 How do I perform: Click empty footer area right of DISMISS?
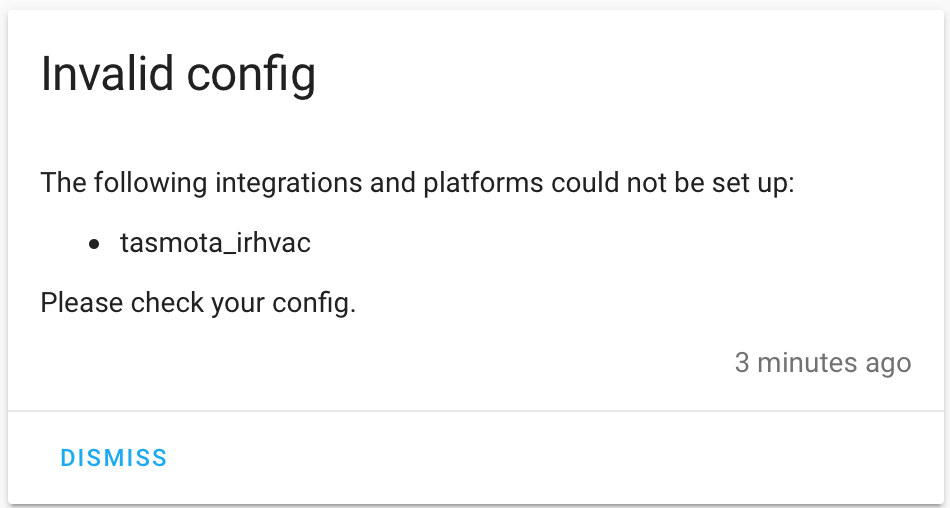point(560,458)
